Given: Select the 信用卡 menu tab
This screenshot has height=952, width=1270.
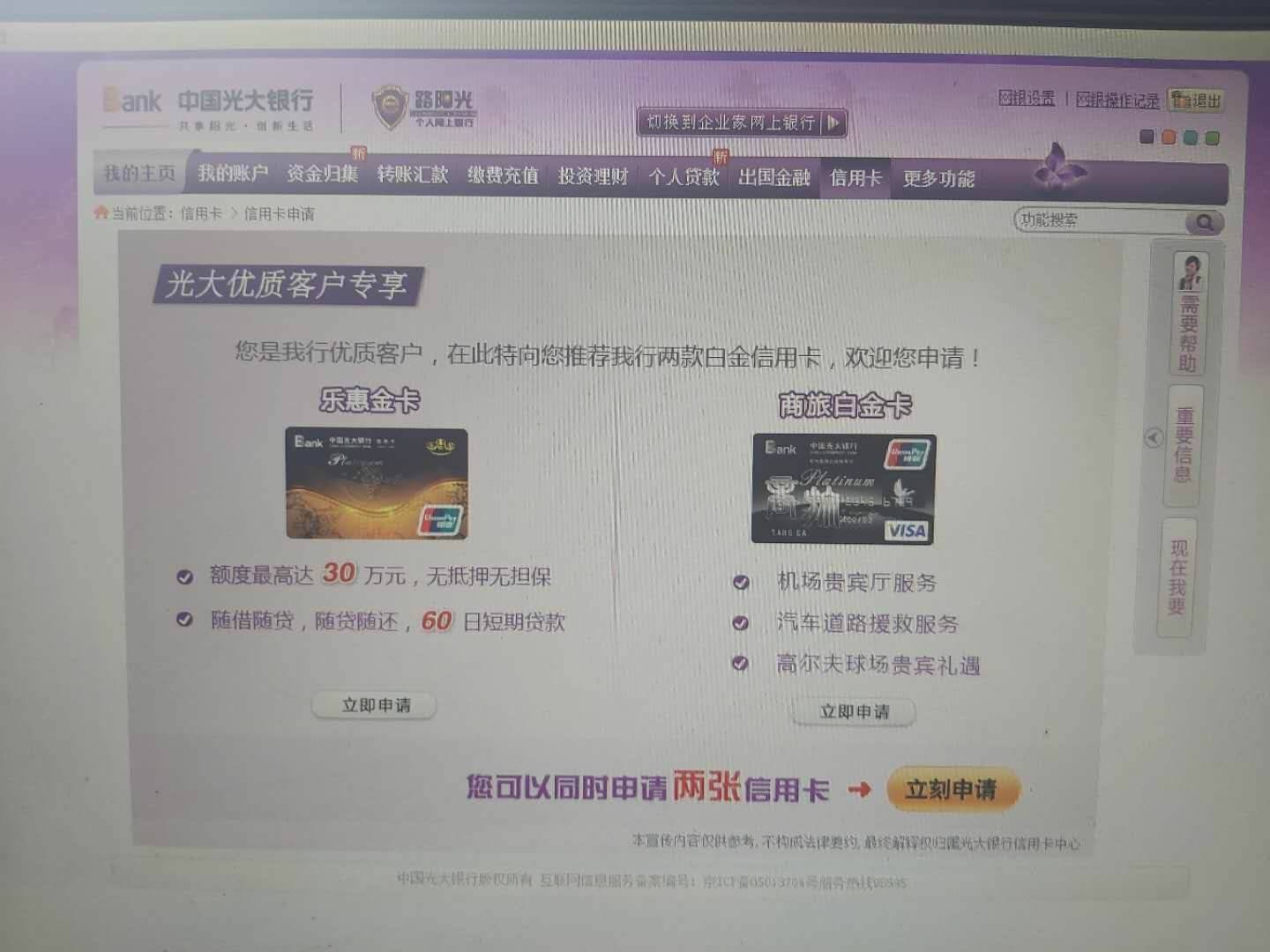Looking at the screenshot, I should (855, 177).
